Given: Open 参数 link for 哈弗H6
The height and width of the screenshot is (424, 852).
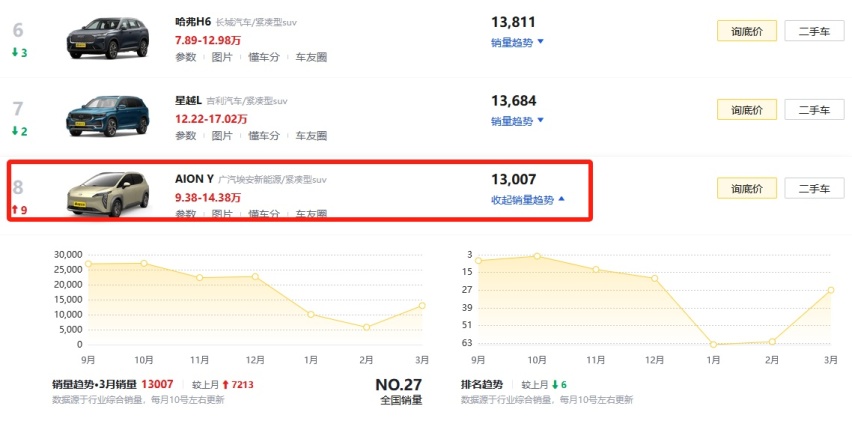Looking at the screenshot, I should tap(185, 57).
